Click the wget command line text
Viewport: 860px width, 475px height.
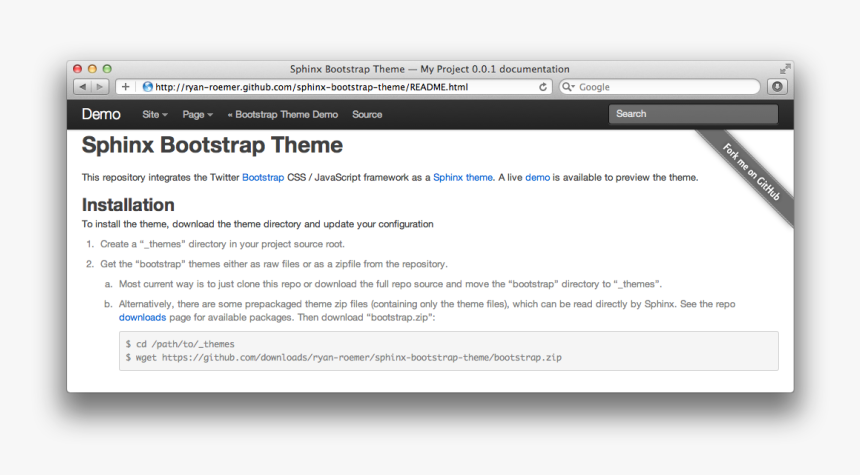343,358
